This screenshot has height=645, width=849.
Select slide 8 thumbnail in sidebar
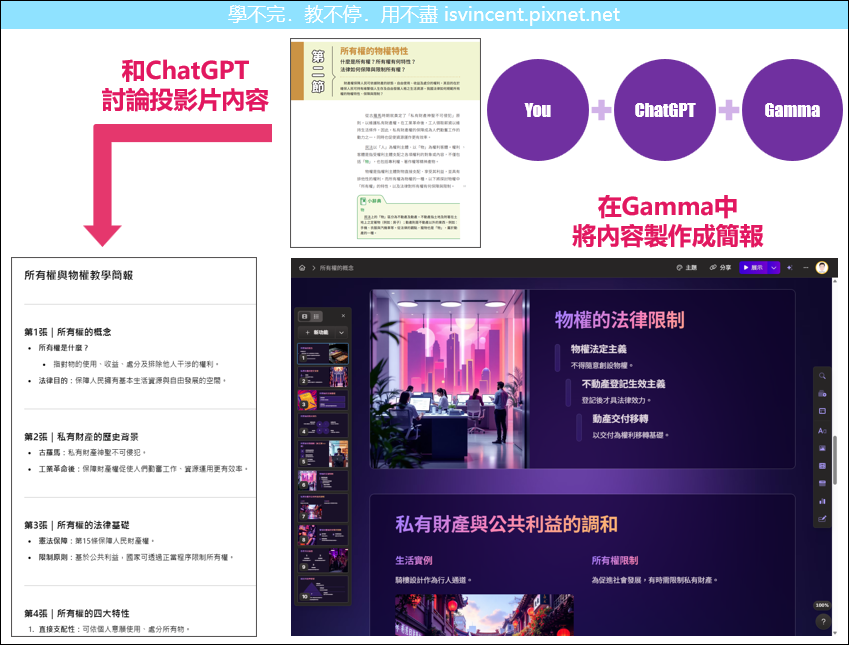point(323,535)
